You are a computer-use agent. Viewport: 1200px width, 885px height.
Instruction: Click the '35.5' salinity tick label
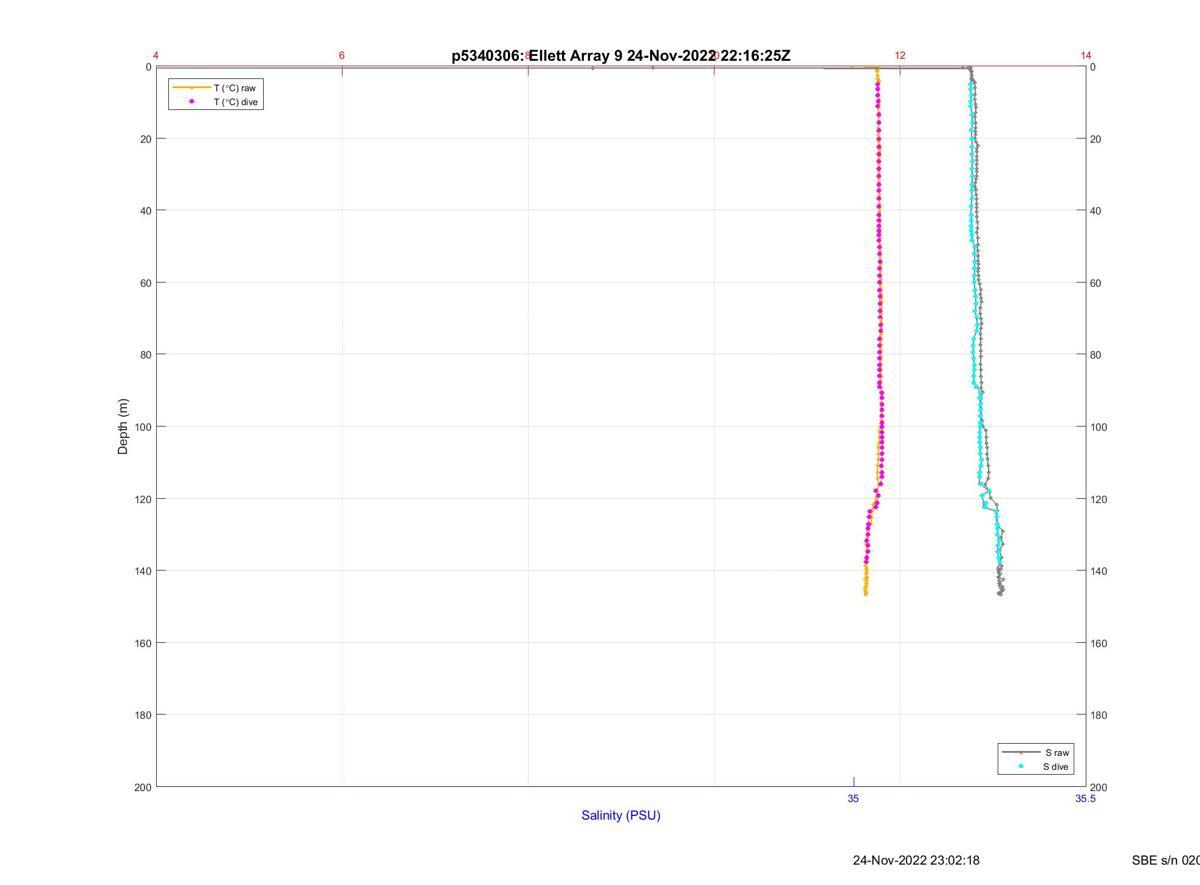(1085, 798)
